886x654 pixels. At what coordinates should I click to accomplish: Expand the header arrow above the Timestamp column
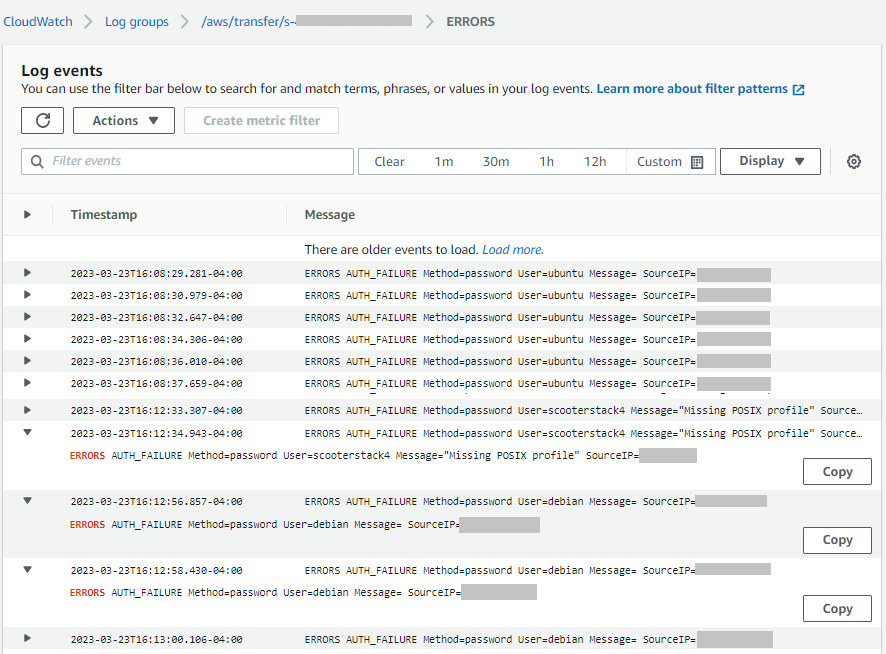pyautogui.click(x=28, y=214)
